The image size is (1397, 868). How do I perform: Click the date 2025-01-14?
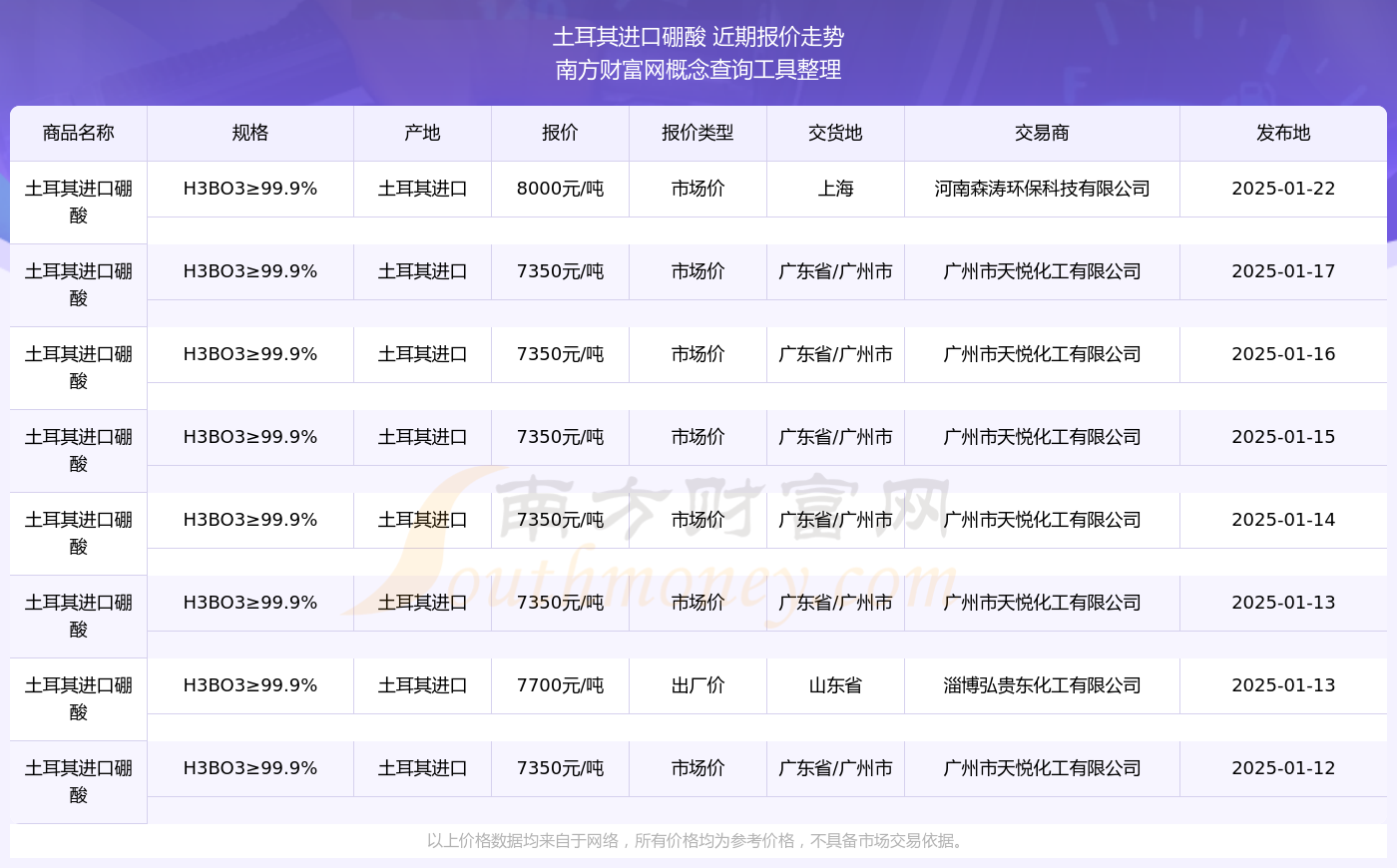click(1283, 520)
